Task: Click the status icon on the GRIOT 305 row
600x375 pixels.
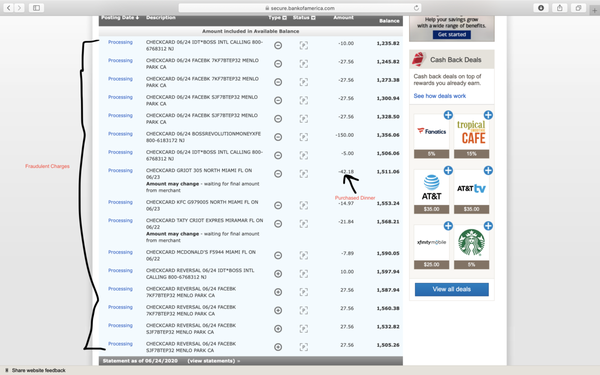Action: pyautogui.click(x=303, y=174)
